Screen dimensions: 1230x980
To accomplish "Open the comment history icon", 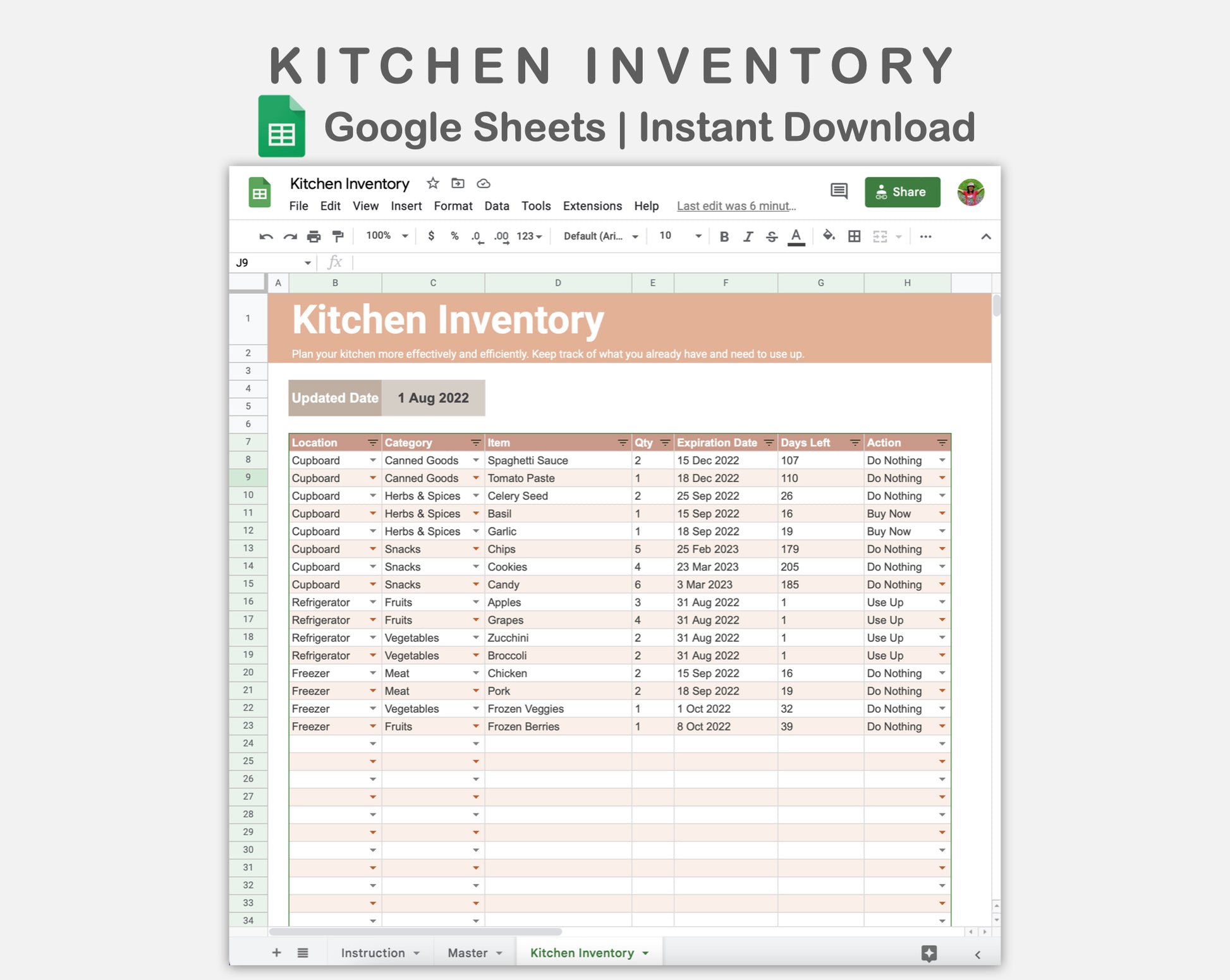I will click(x=839, y=191).
